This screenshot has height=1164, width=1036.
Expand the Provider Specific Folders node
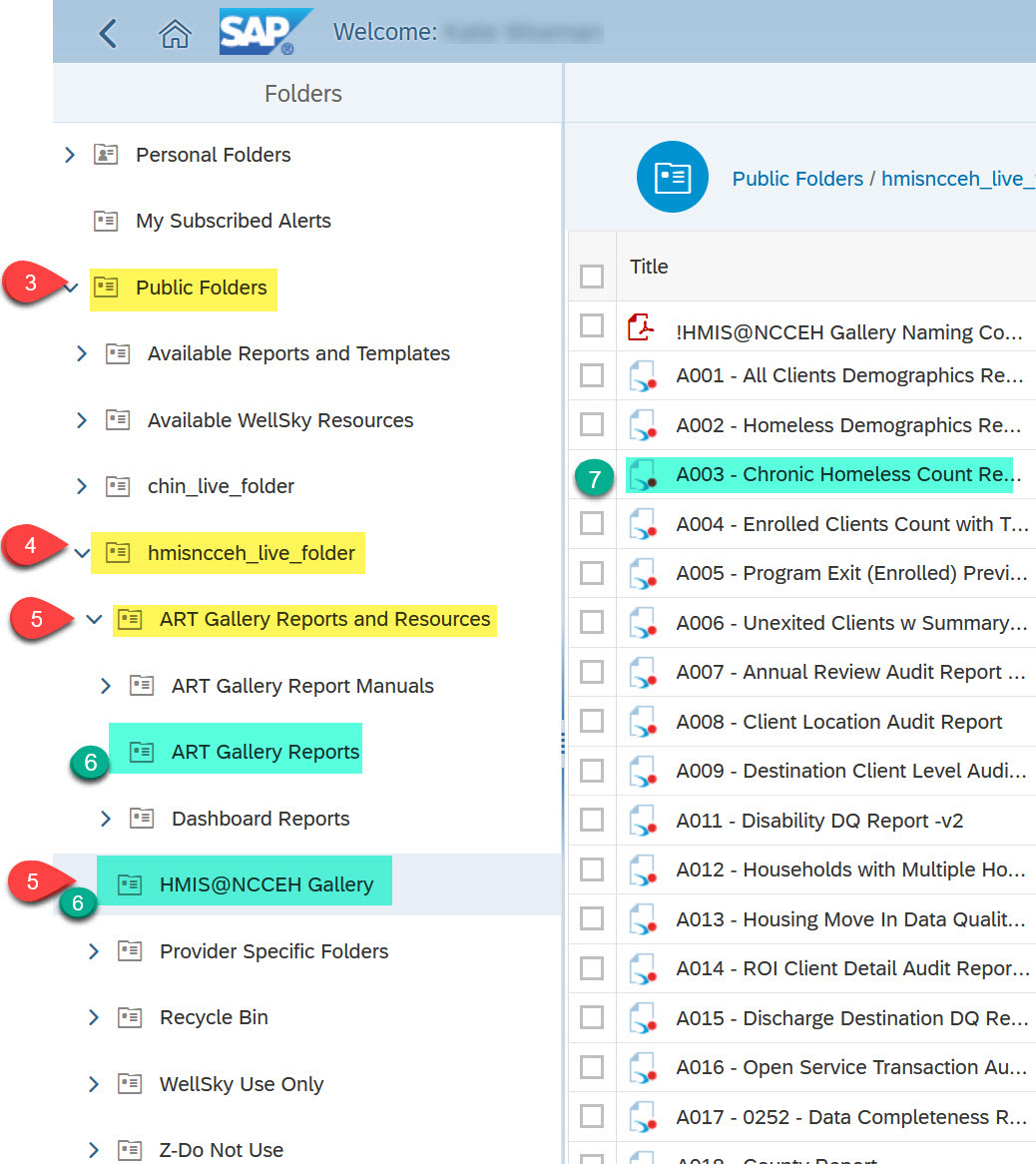tap(94, 951)
